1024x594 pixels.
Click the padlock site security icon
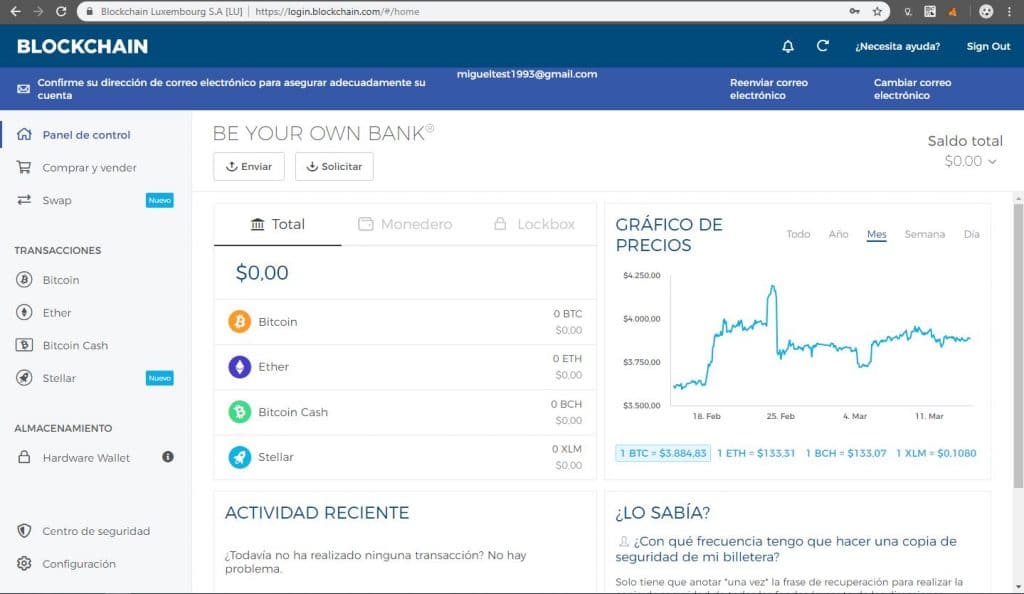tap(89, 11)
